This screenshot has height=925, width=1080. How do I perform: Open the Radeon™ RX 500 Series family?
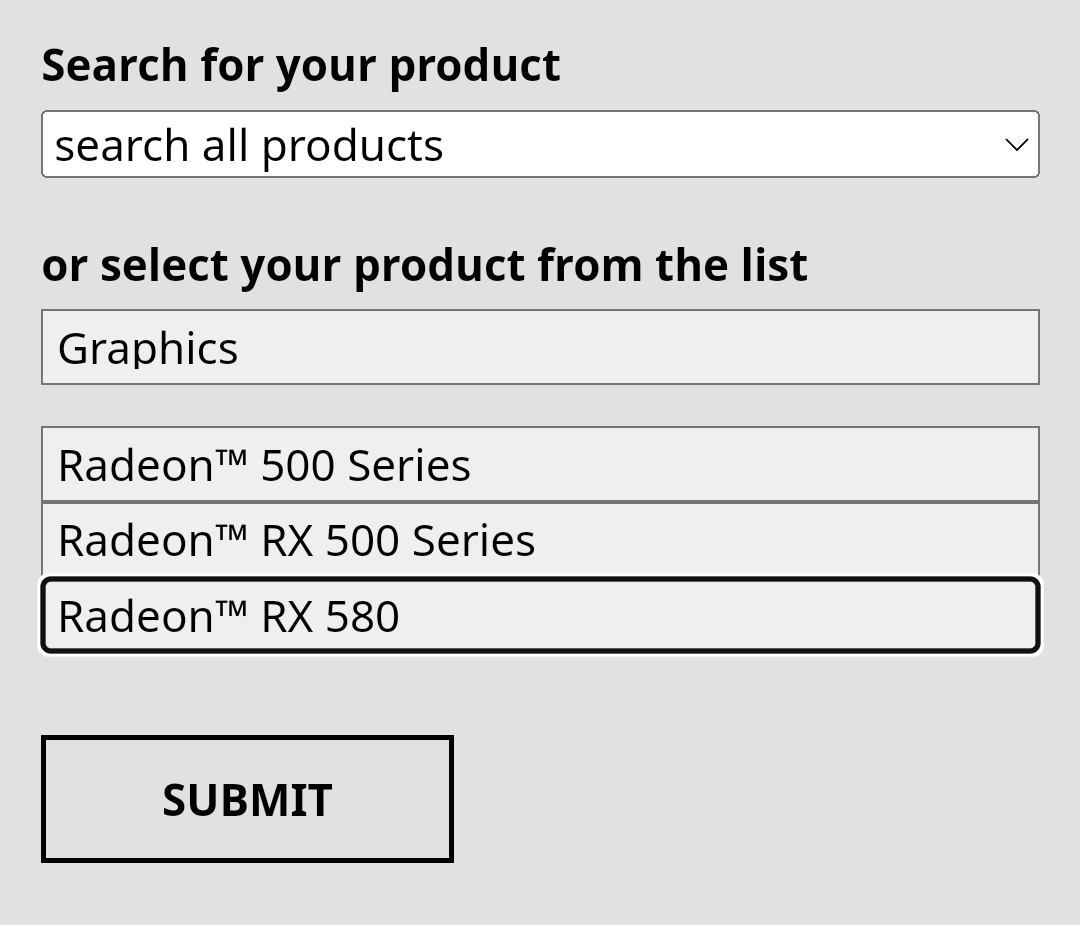click(540, 540)
